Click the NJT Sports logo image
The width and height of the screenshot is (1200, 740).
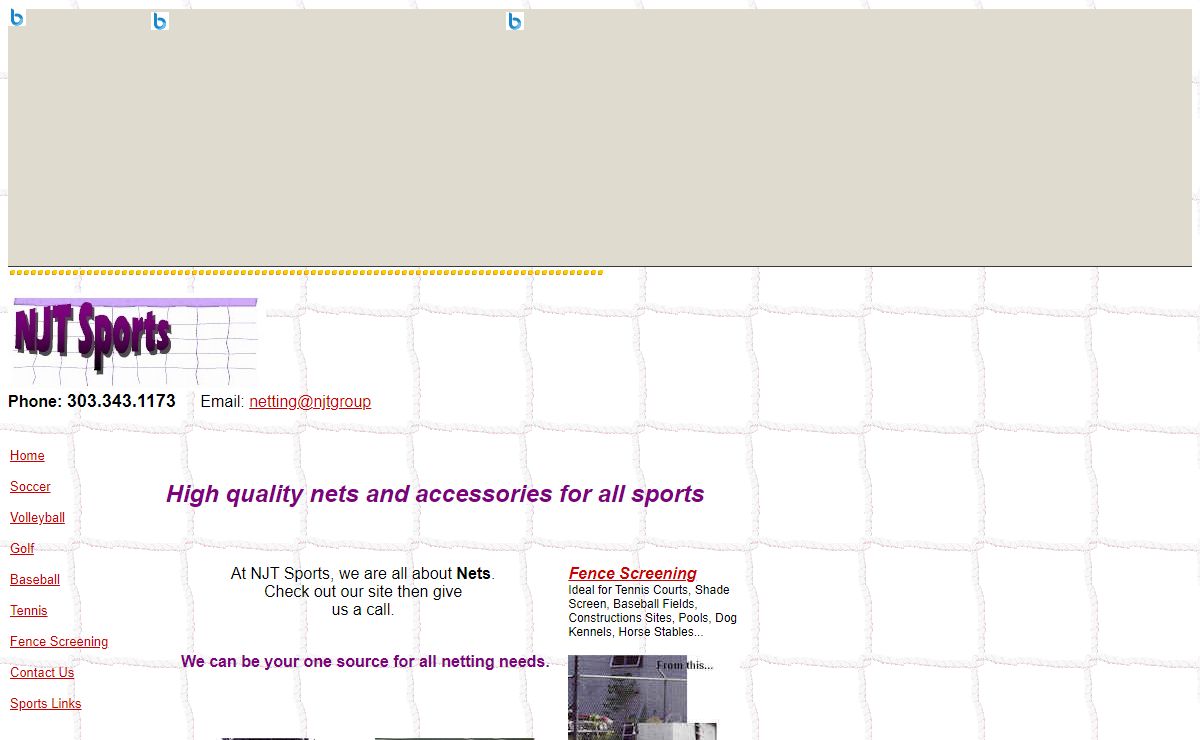135,341
